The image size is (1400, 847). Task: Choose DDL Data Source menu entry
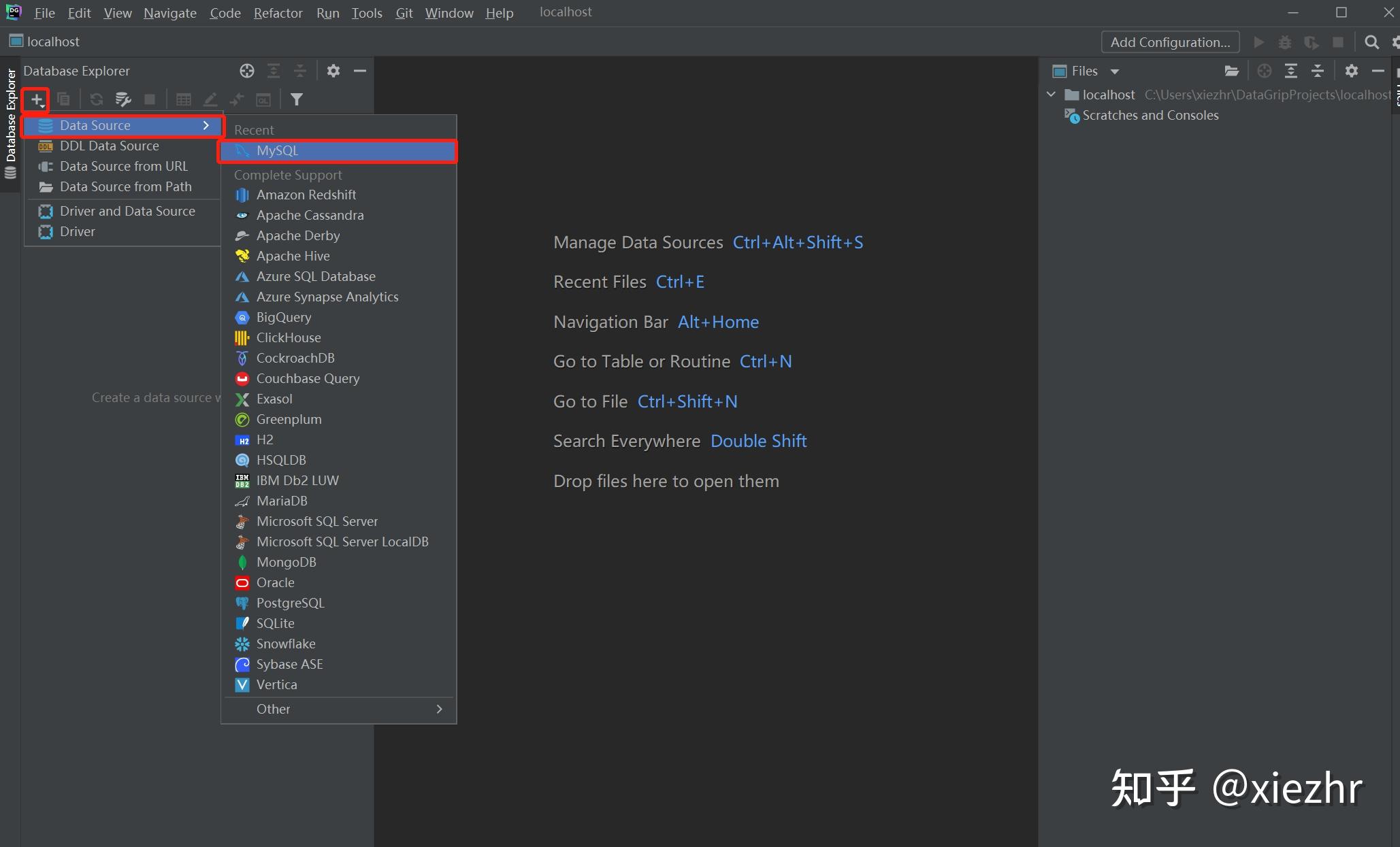[110, 146]
